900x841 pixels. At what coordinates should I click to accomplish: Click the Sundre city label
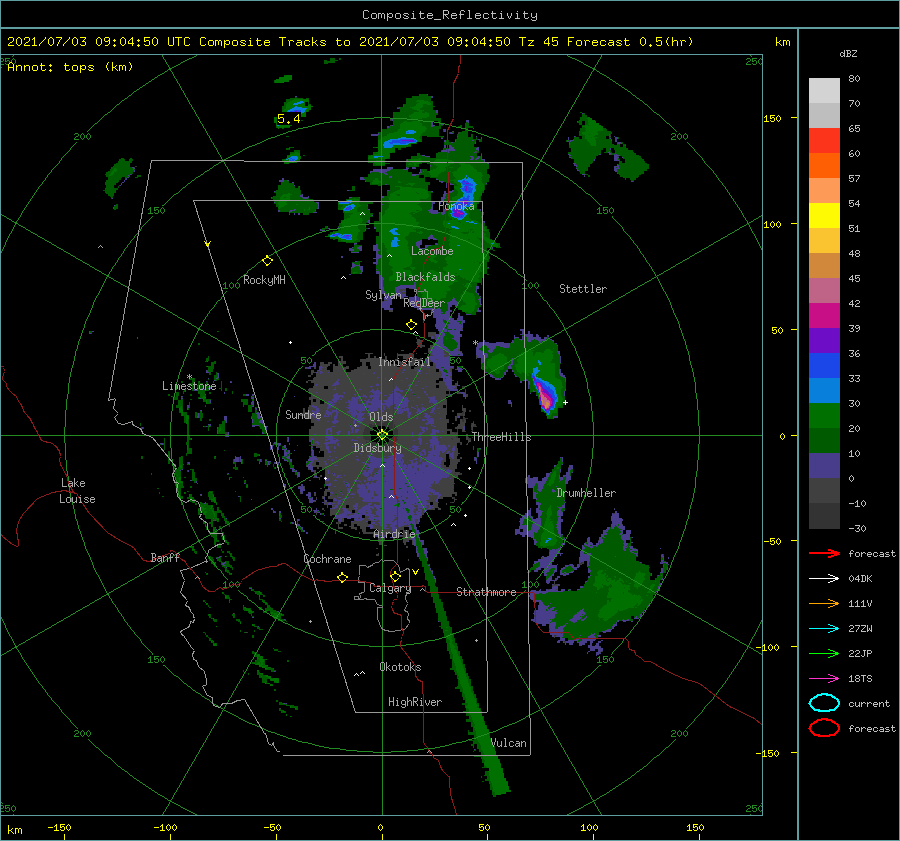[303, 415]
